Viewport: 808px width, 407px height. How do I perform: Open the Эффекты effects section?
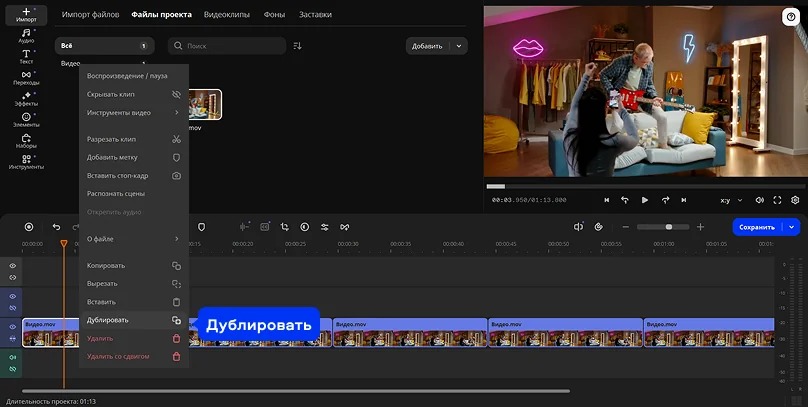point(26,99)
